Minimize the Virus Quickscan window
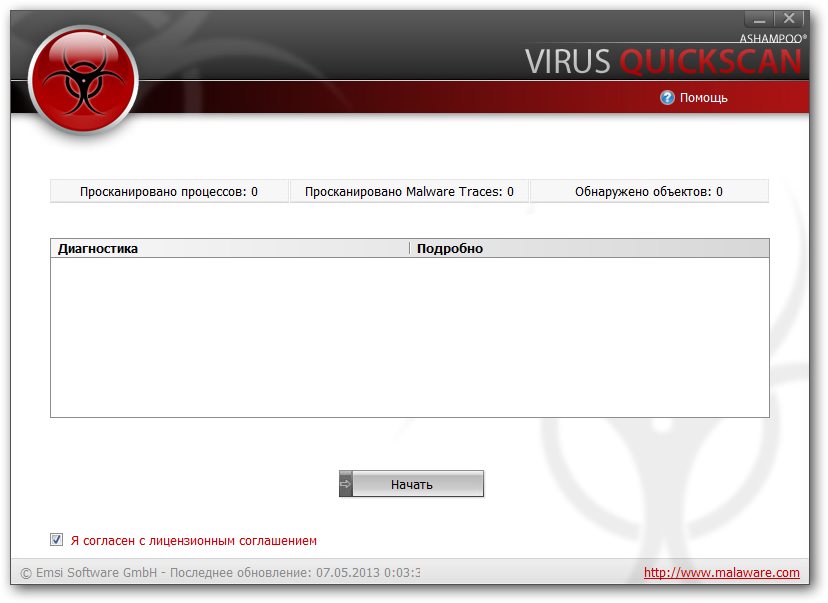The image size is (828, 603). click(759, 19)
